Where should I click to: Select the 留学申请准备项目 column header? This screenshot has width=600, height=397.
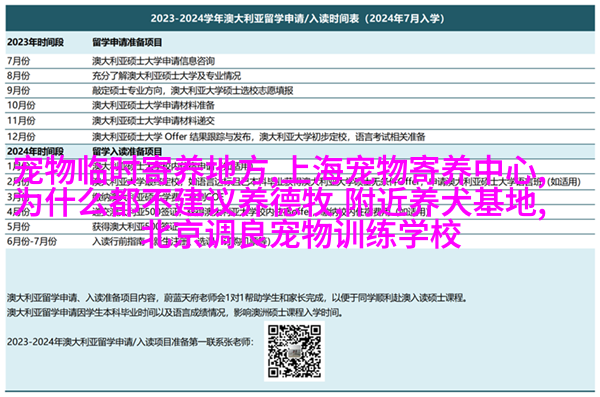pos(127,42)
